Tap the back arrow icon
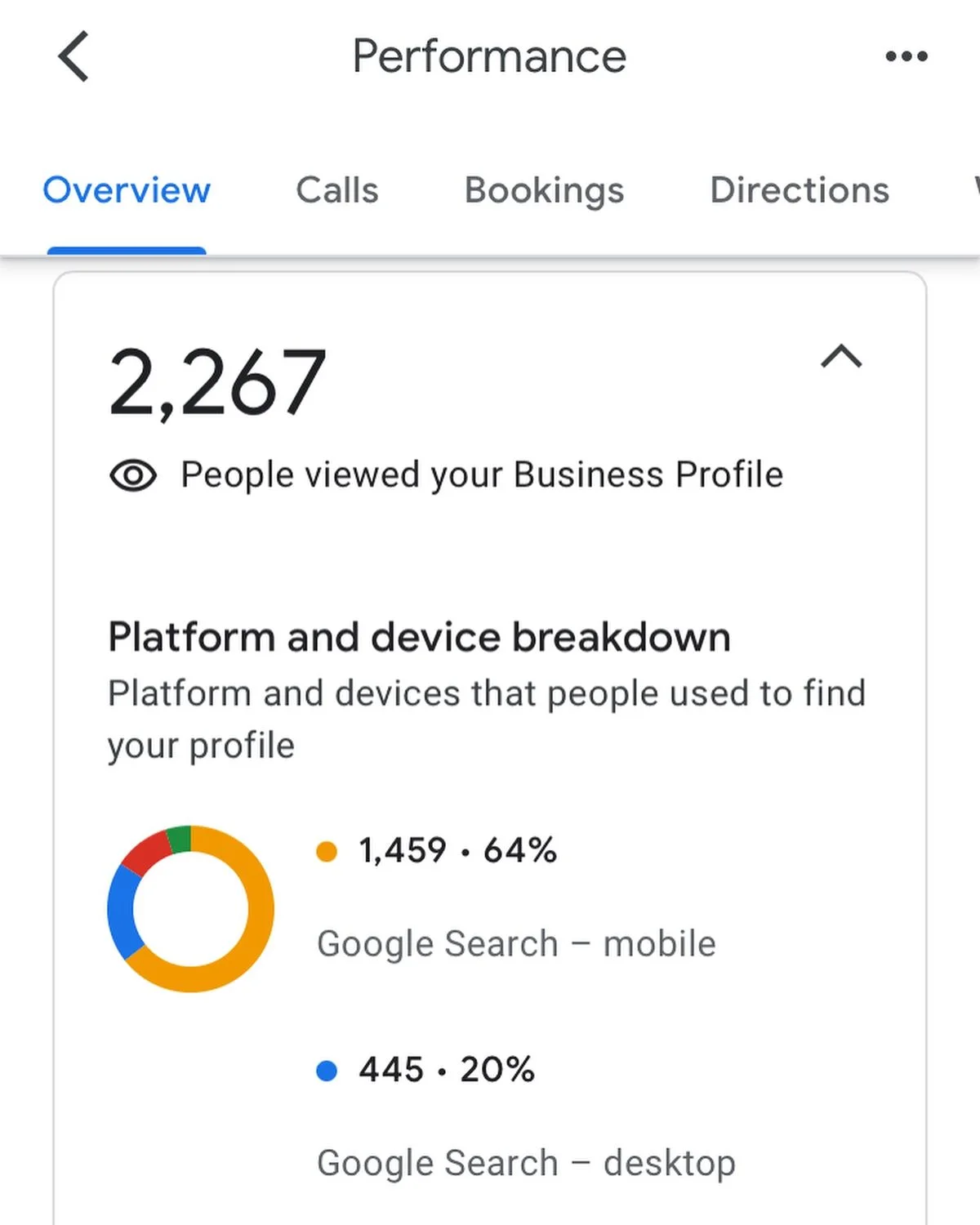The height and width of the screenshot is (1225, 980). pos(73,57)
